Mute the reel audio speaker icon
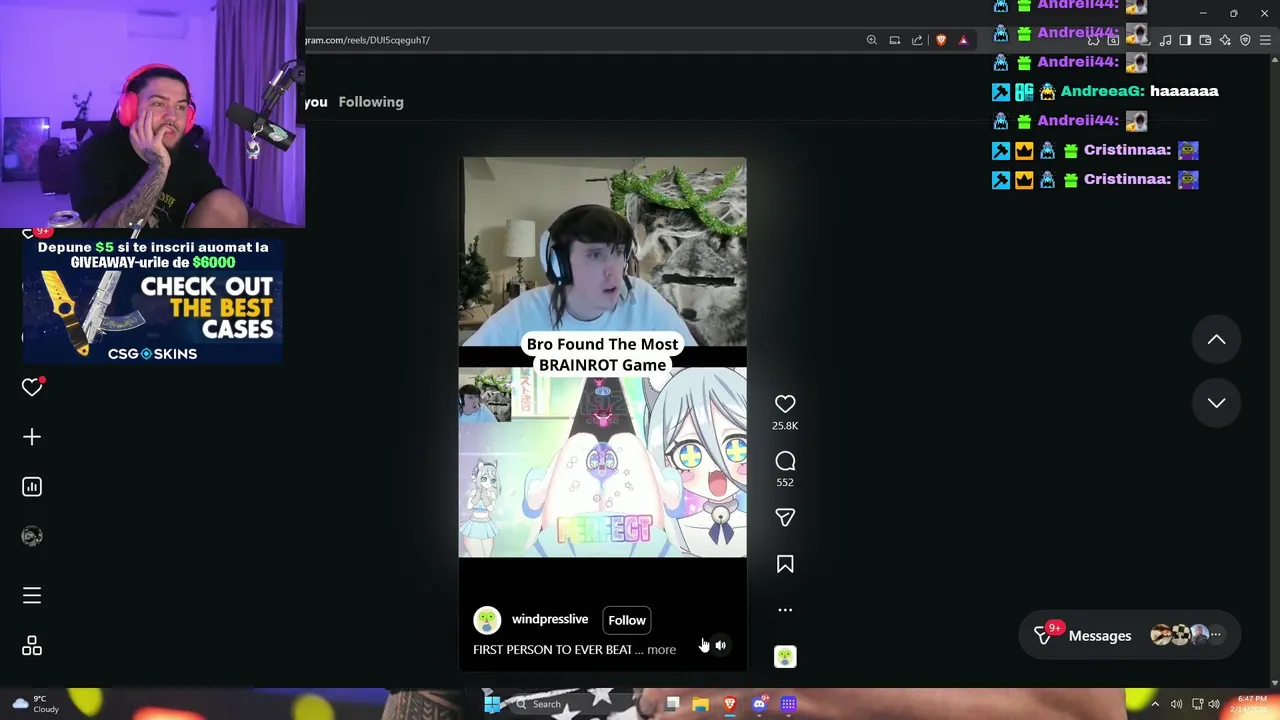Viewport: 1280px width, 720px height. coord(720,645)
